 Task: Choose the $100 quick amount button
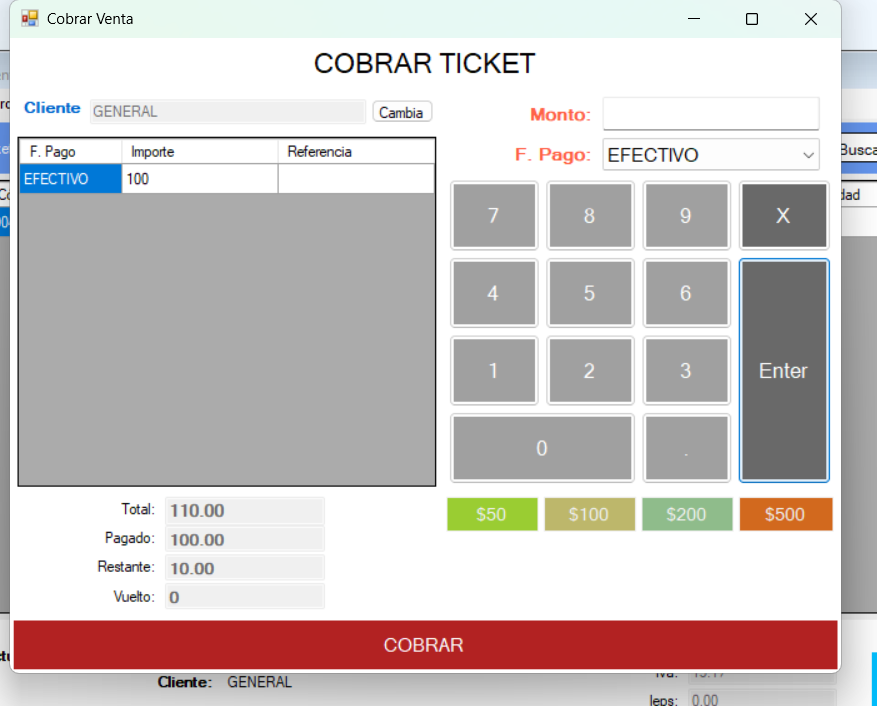[589, 514]
